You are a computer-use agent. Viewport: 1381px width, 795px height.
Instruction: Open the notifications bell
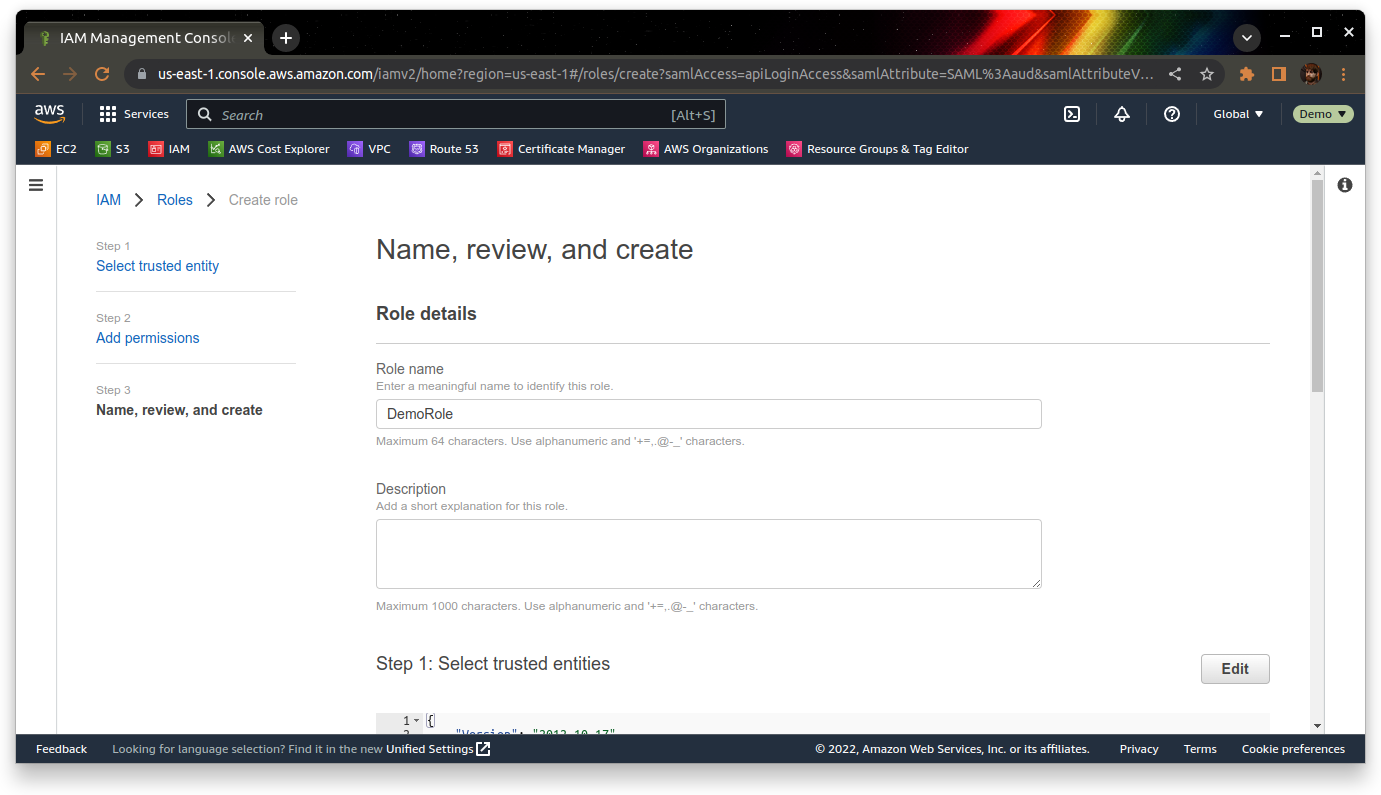[x=1122, y=114]
